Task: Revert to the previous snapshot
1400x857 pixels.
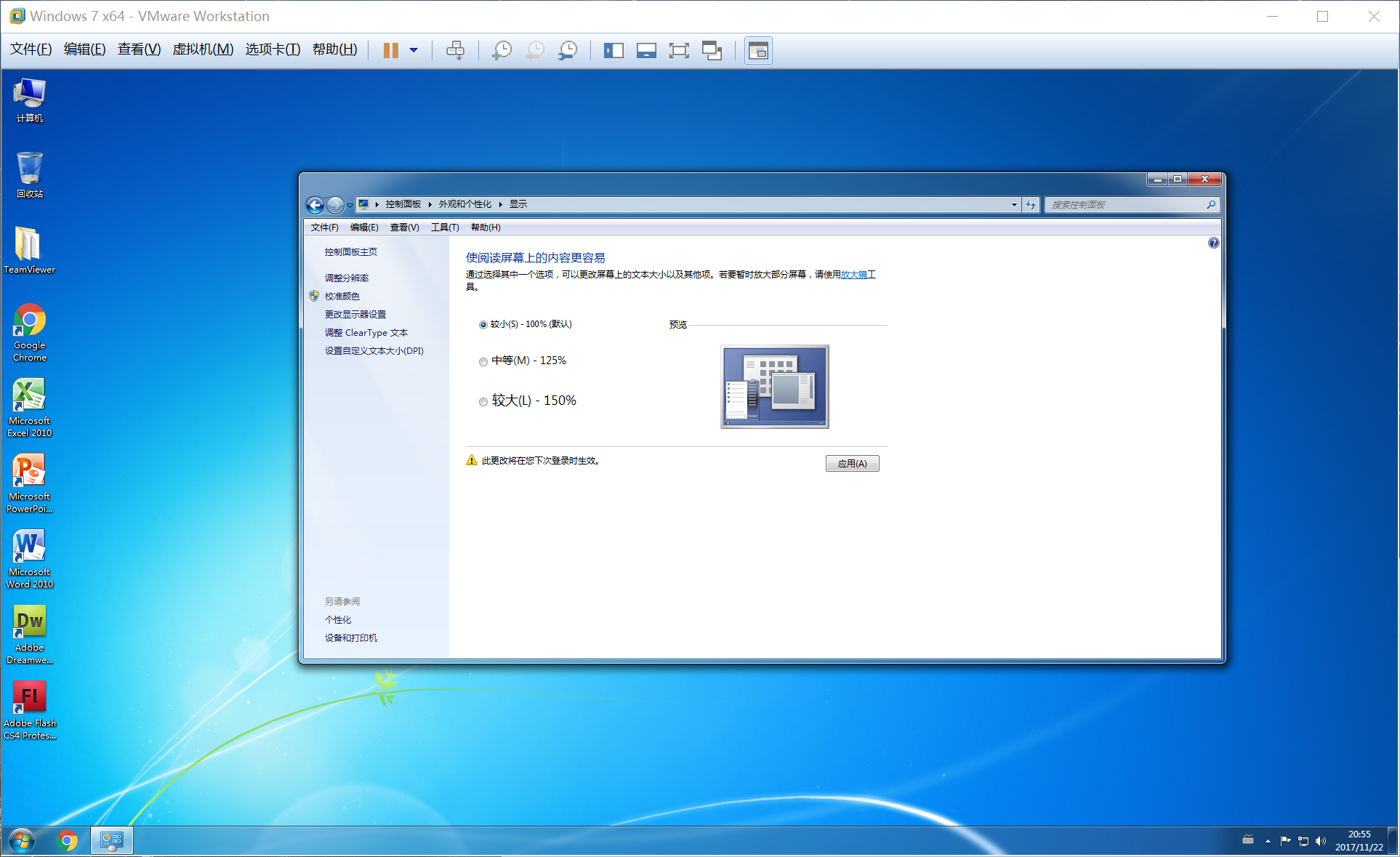Action: (535, 50)
